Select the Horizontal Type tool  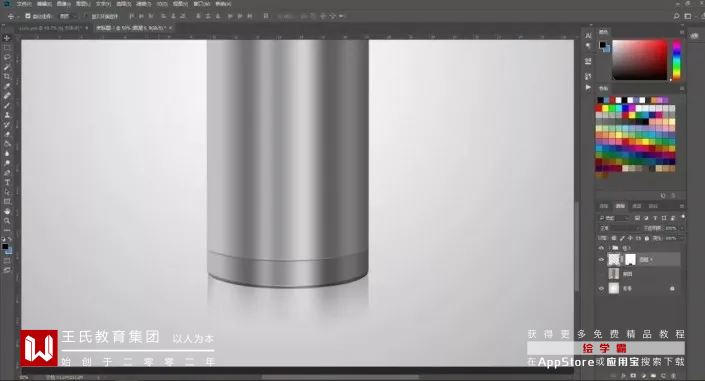coord(7,182)
